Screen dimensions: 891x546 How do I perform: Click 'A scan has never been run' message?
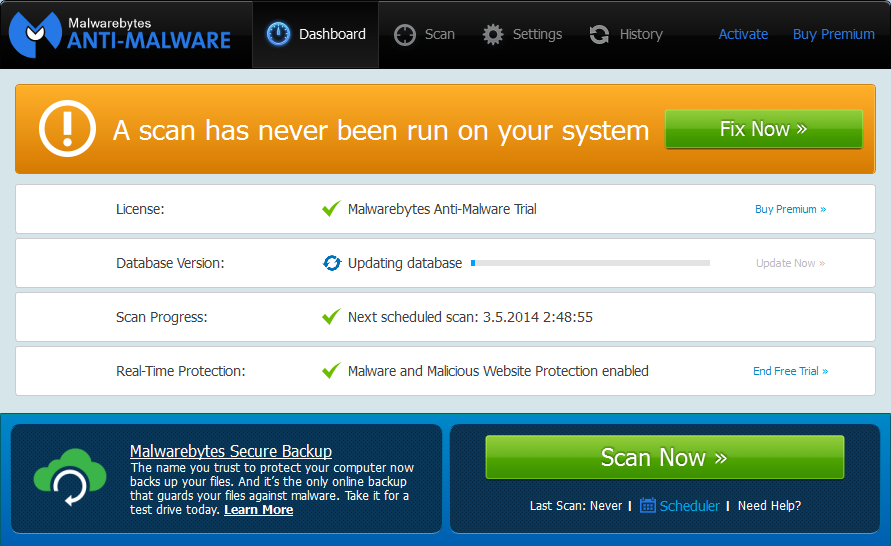(x=381, y=131)
